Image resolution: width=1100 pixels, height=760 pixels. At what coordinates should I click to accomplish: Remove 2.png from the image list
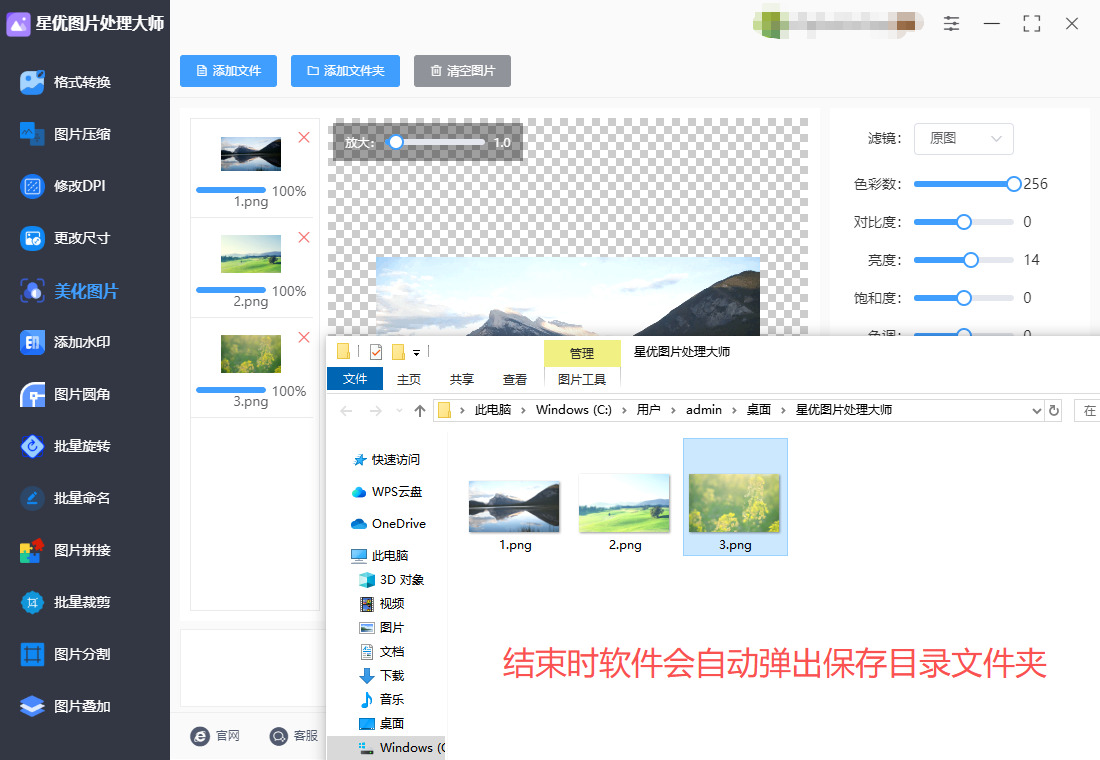click(304, 237)
